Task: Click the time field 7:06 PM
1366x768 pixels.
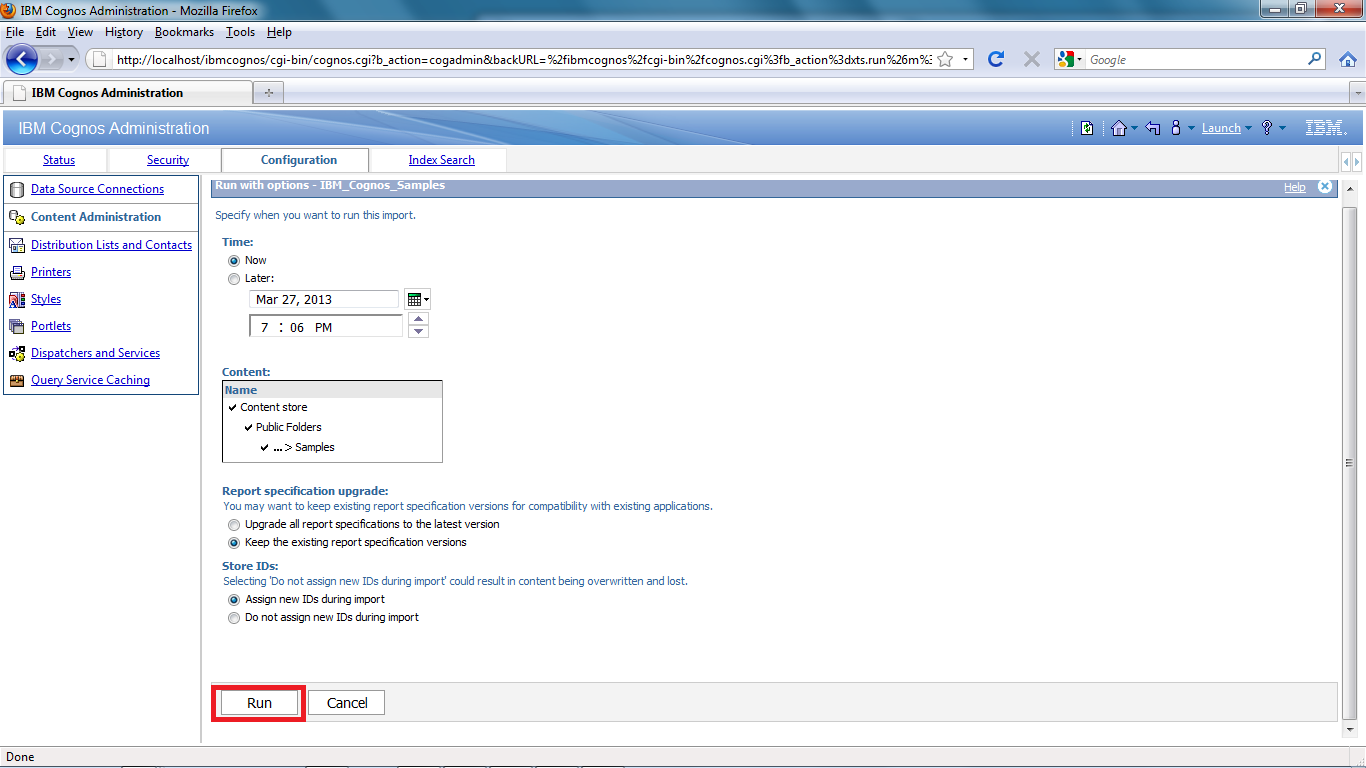Action: tap(325, 327)
